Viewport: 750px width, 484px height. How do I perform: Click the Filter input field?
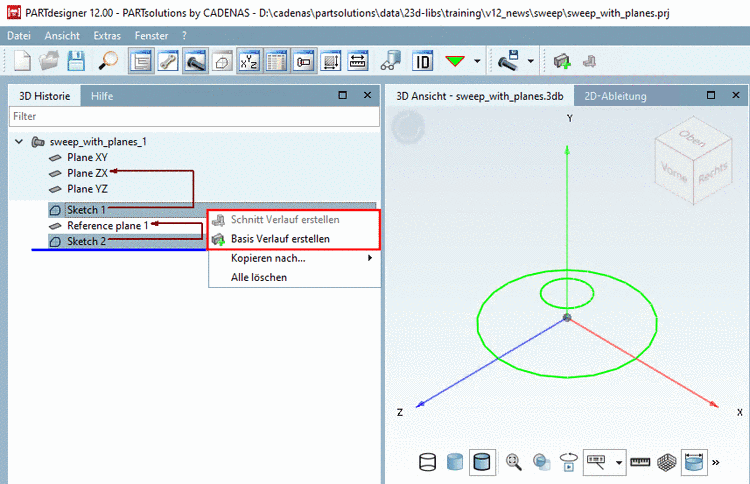click(194, 116)
